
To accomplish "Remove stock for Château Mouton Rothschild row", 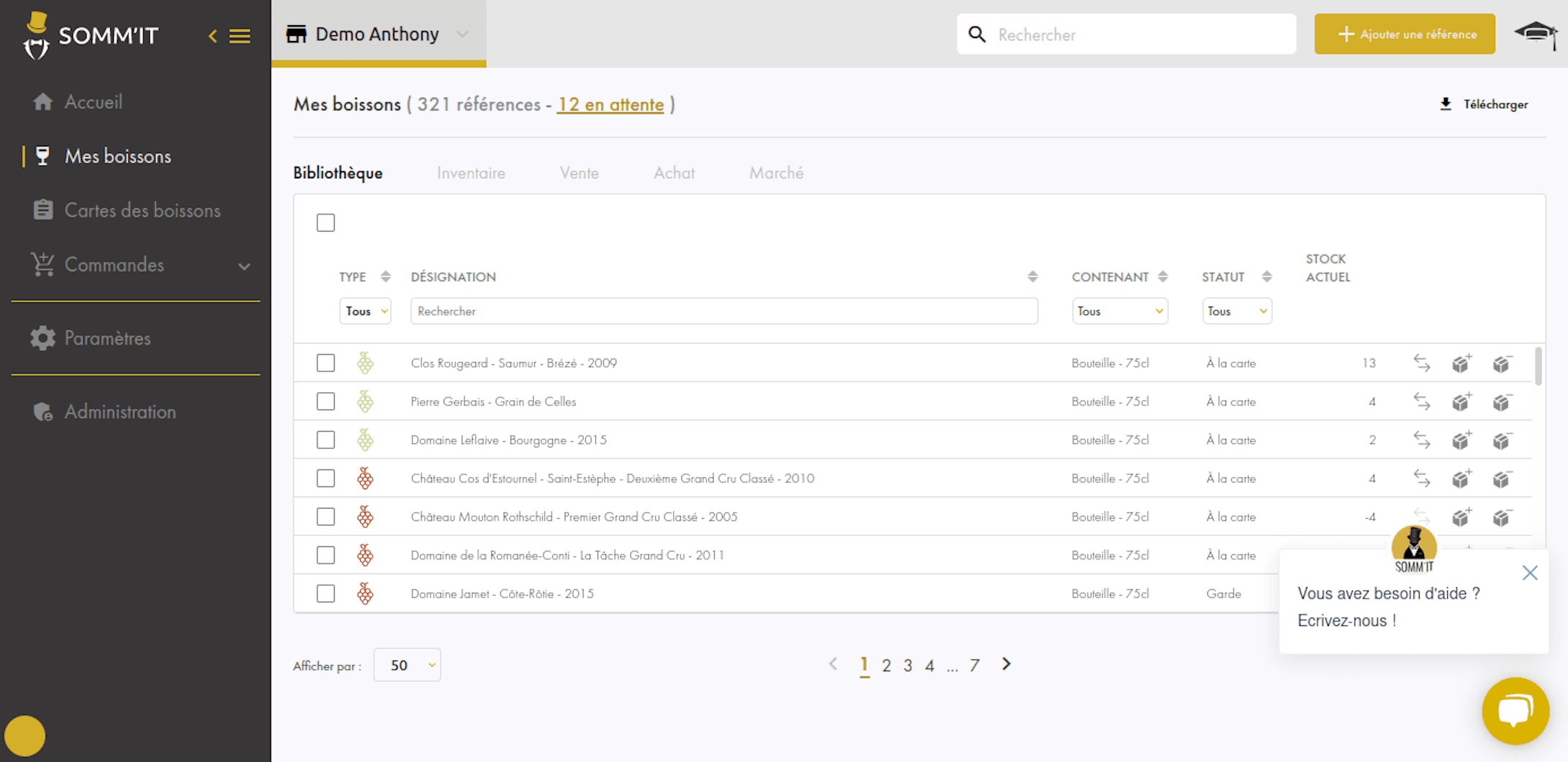I will [x=1502, y=517].
